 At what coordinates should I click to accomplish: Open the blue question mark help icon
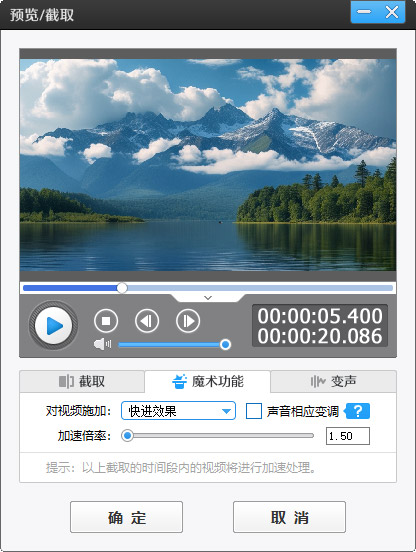click(357, 411)
